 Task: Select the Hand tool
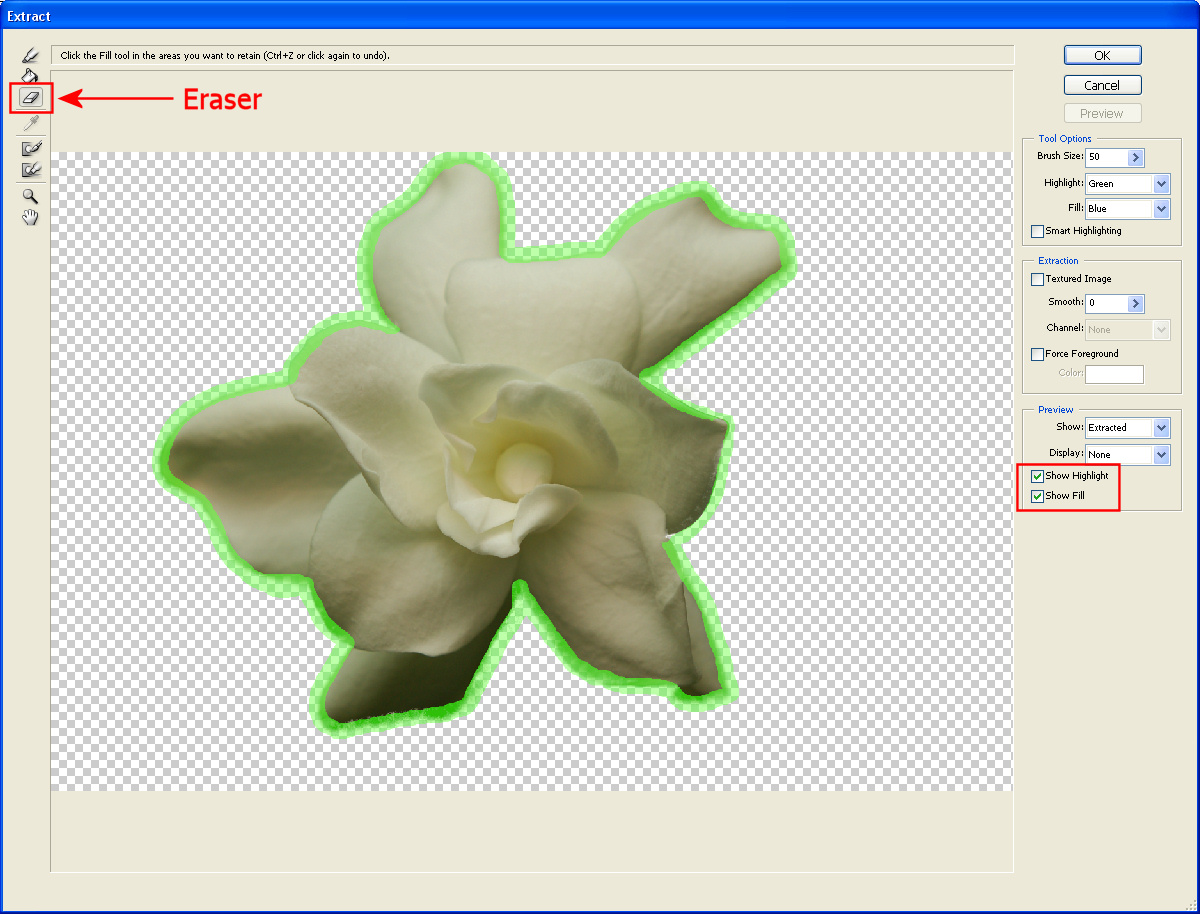30,217
